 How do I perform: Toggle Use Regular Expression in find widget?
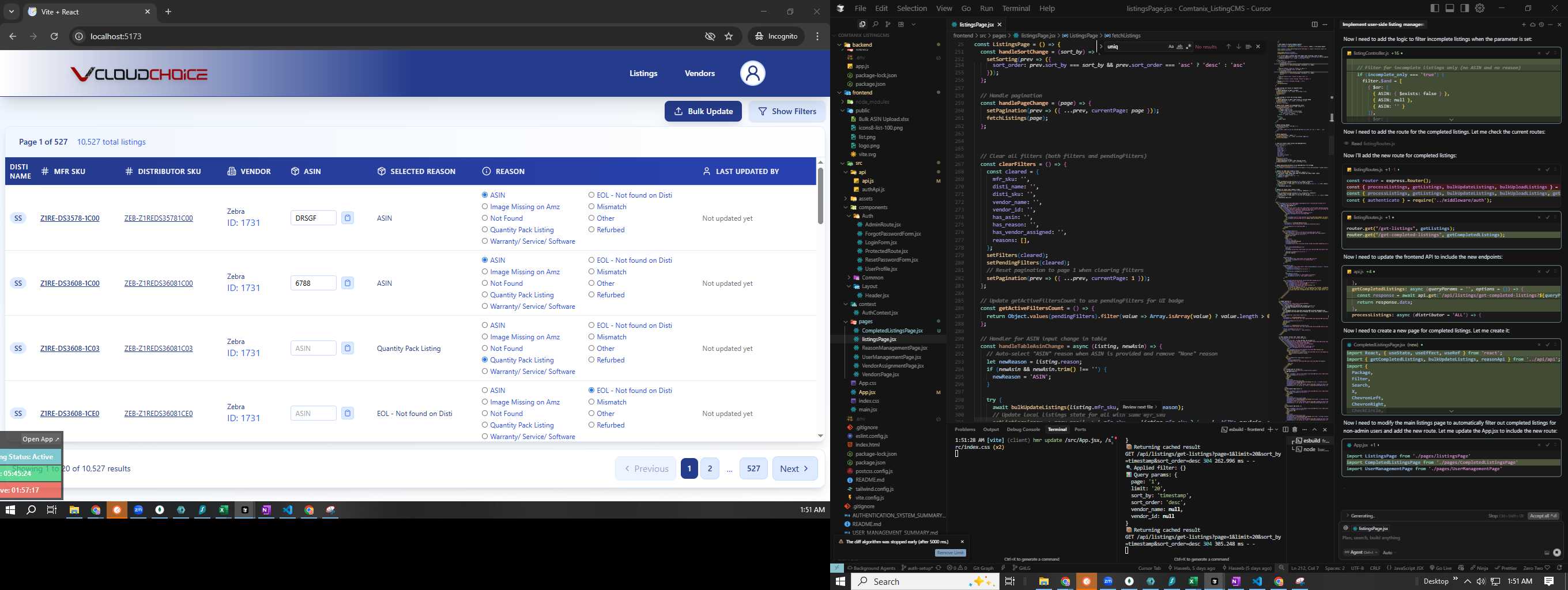[x=1188, y=47]
